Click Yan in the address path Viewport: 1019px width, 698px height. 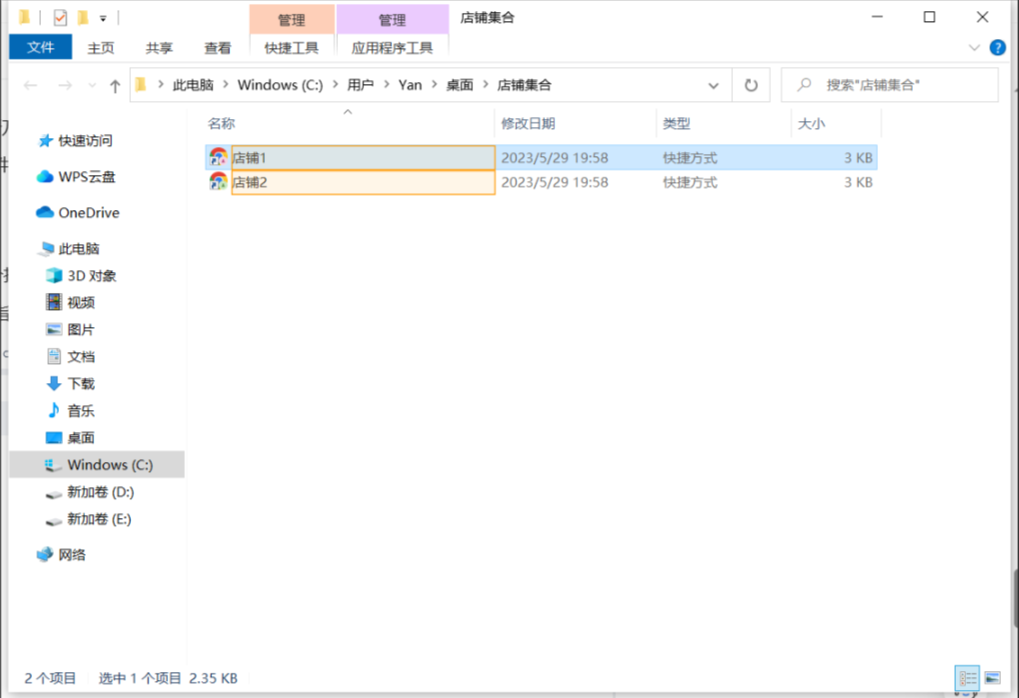[410, 85]
